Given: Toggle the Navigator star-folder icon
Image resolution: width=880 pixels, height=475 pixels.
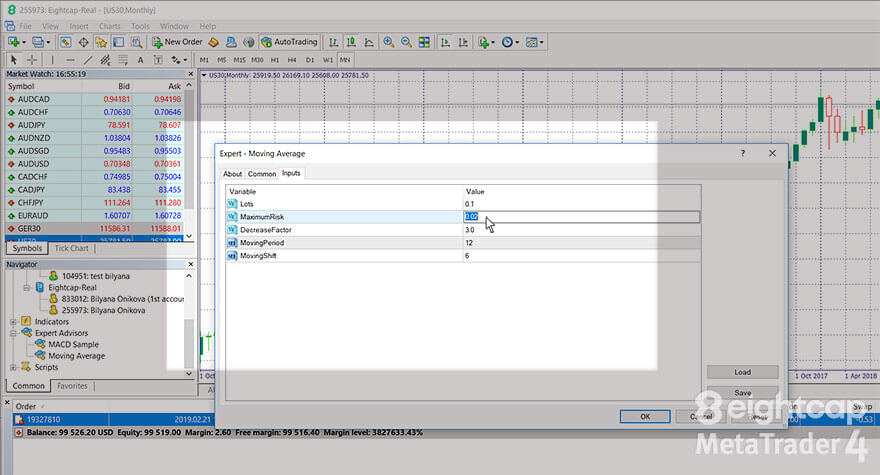Looking at the screenshot, I should pos(101,42).
